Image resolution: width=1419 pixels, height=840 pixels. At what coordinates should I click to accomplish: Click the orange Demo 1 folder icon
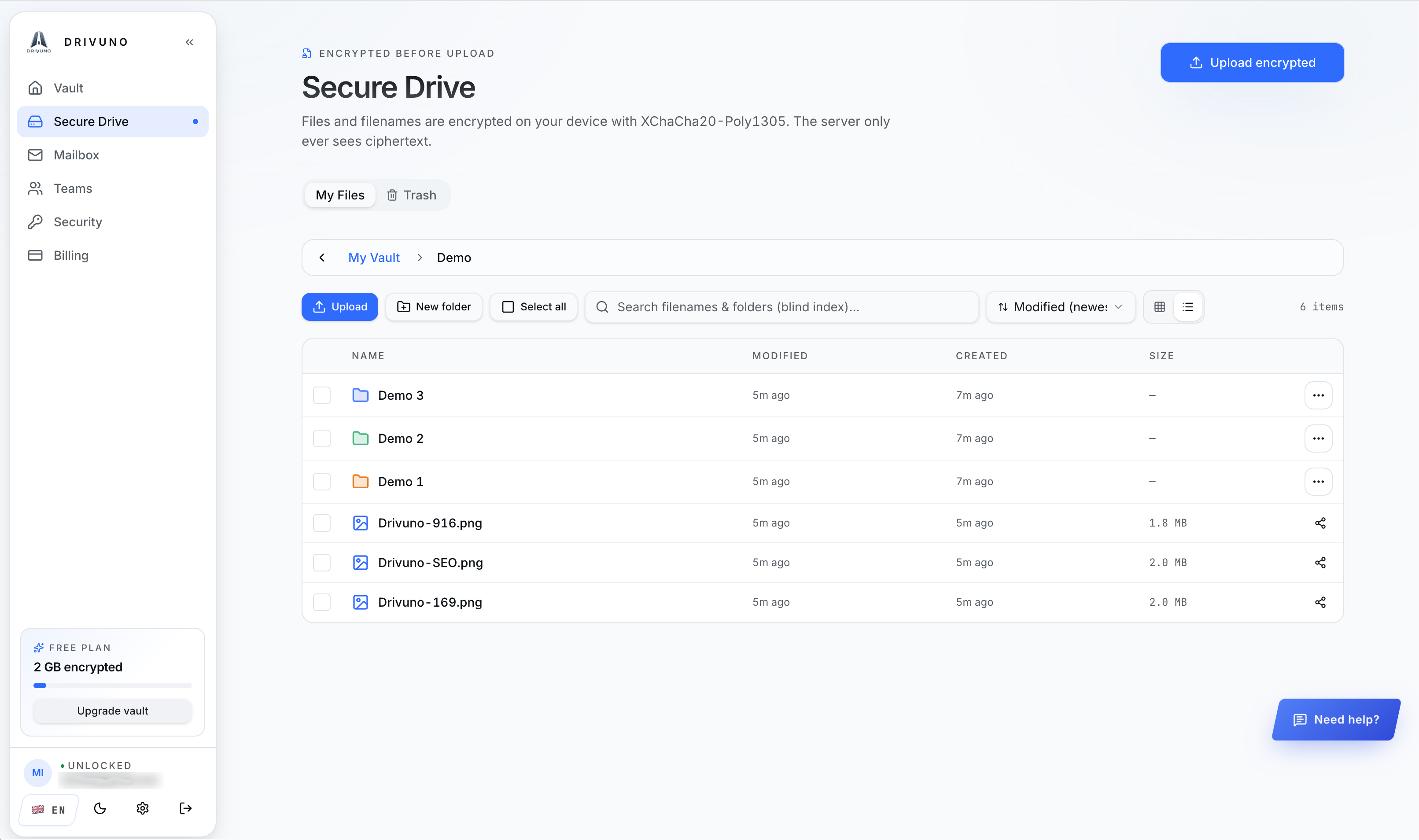click(361, 482)
